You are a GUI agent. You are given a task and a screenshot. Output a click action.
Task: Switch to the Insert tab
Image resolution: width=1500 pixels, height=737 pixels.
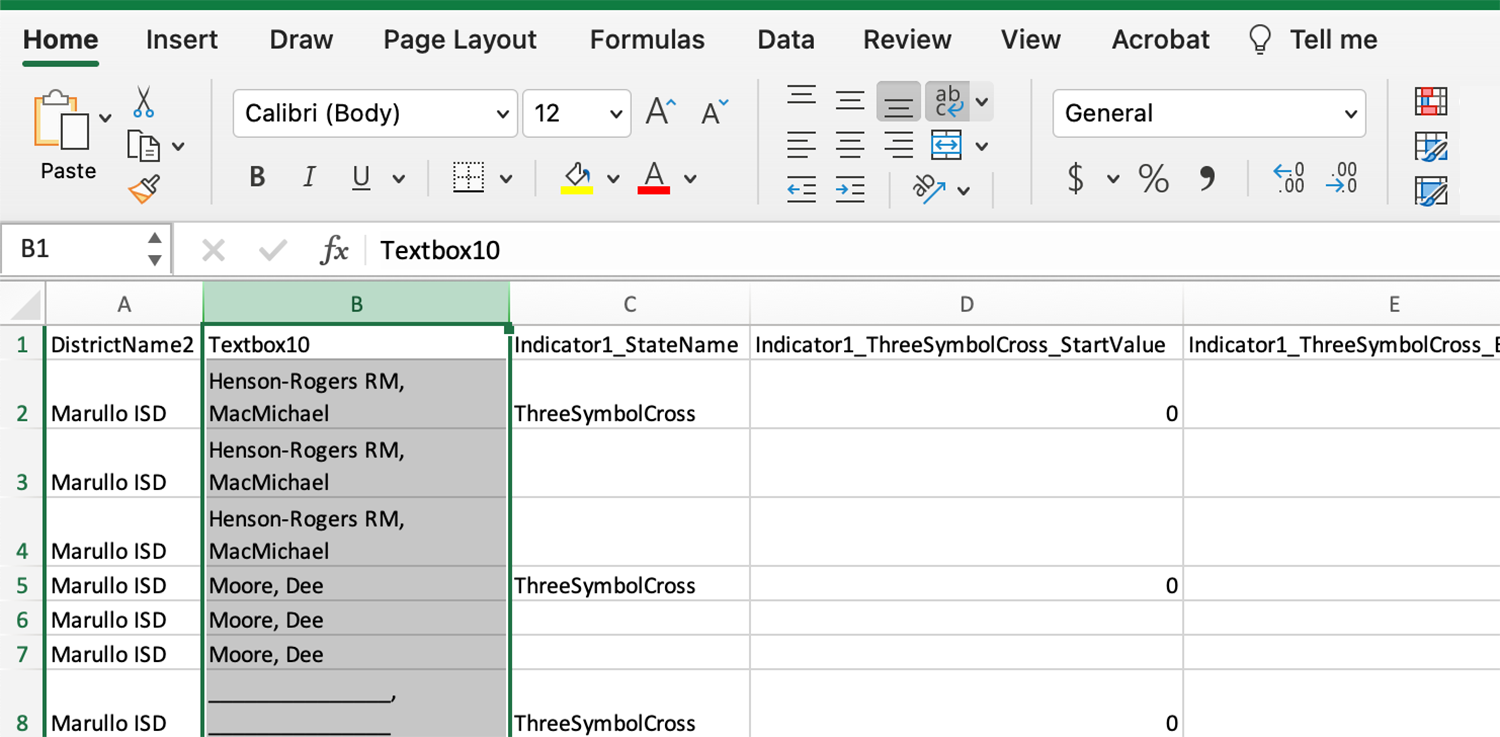click(182, 40)
